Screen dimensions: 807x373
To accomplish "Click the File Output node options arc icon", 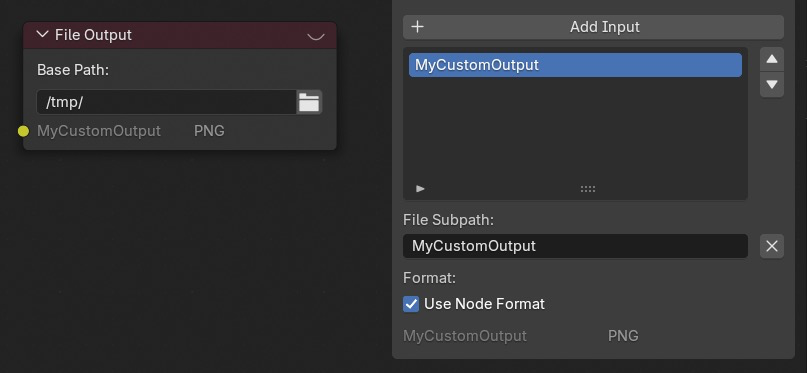I will (315, 36).
